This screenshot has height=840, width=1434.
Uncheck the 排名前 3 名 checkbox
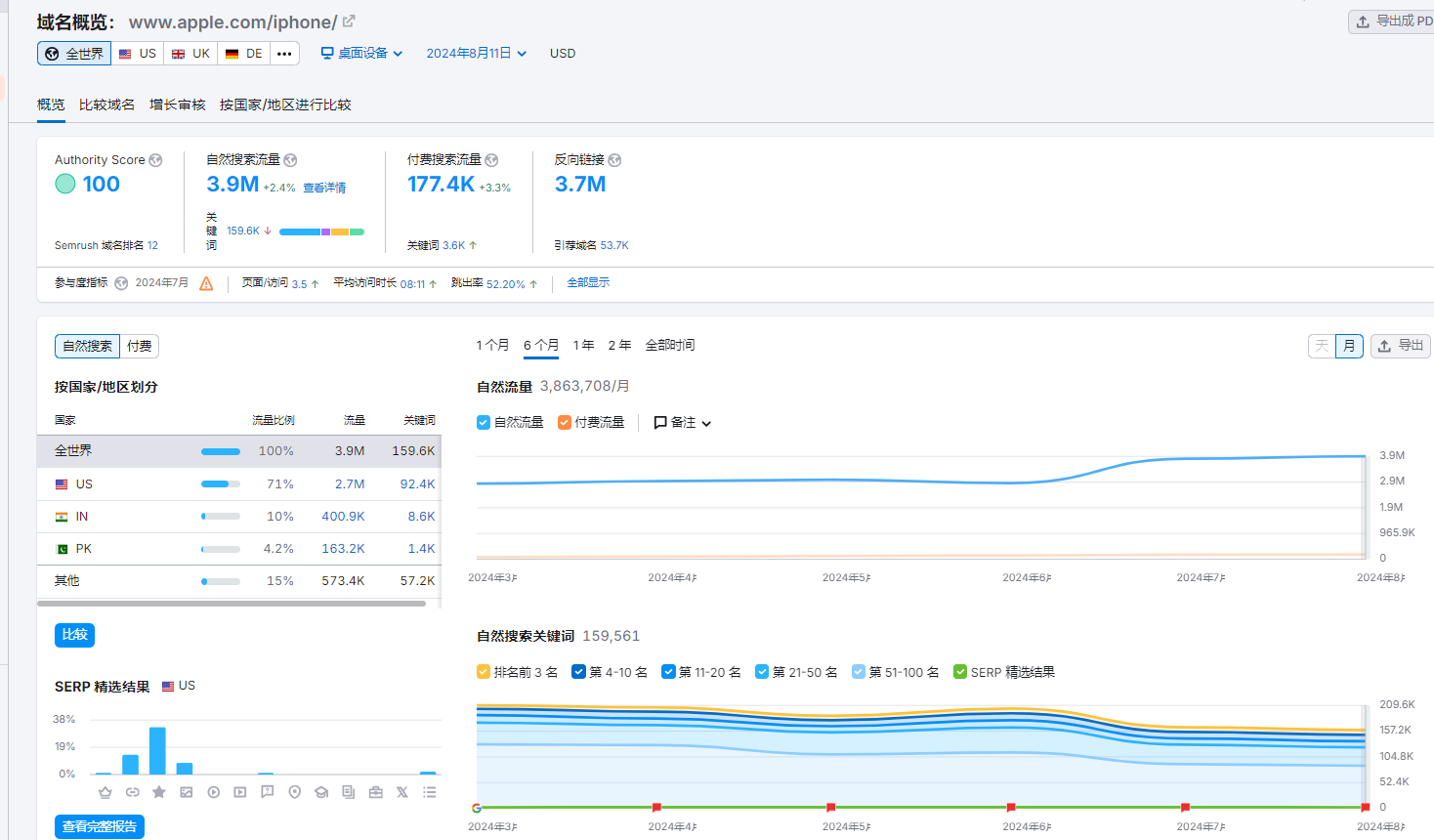484,672
